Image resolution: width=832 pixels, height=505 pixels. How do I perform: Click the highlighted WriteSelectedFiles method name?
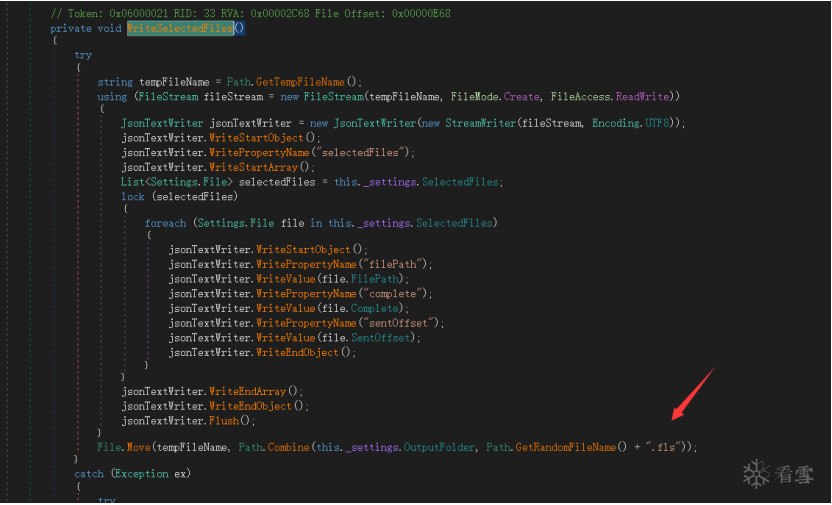tap(180, 28)
